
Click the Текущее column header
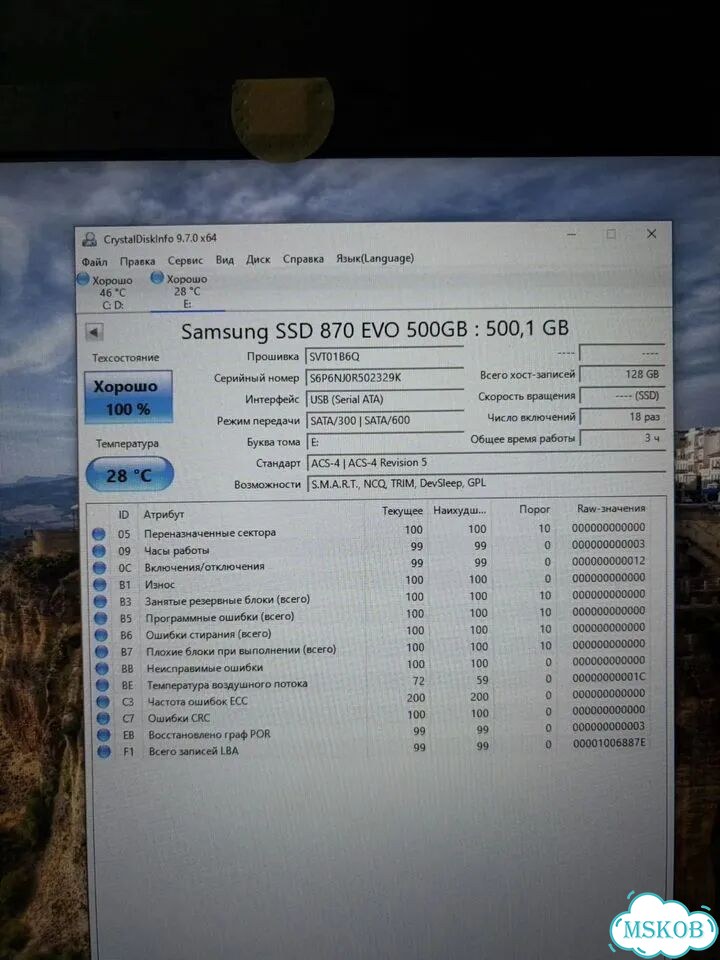coord(402,511)
